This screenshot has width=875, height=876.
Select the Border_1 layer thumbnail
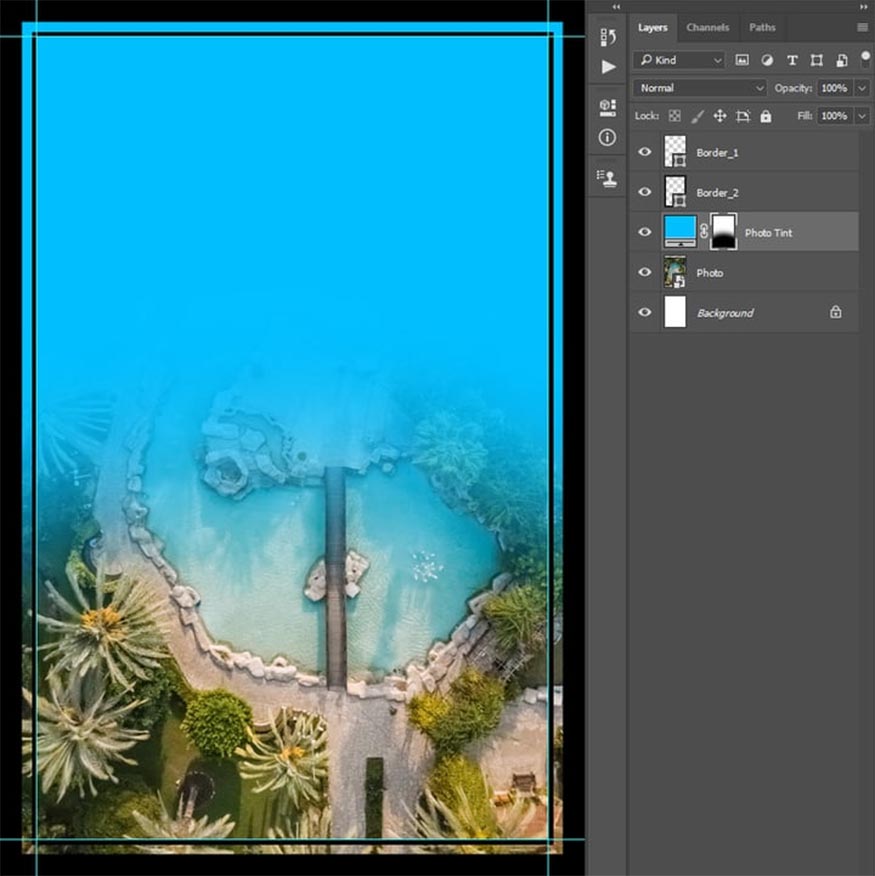(675, 152)
